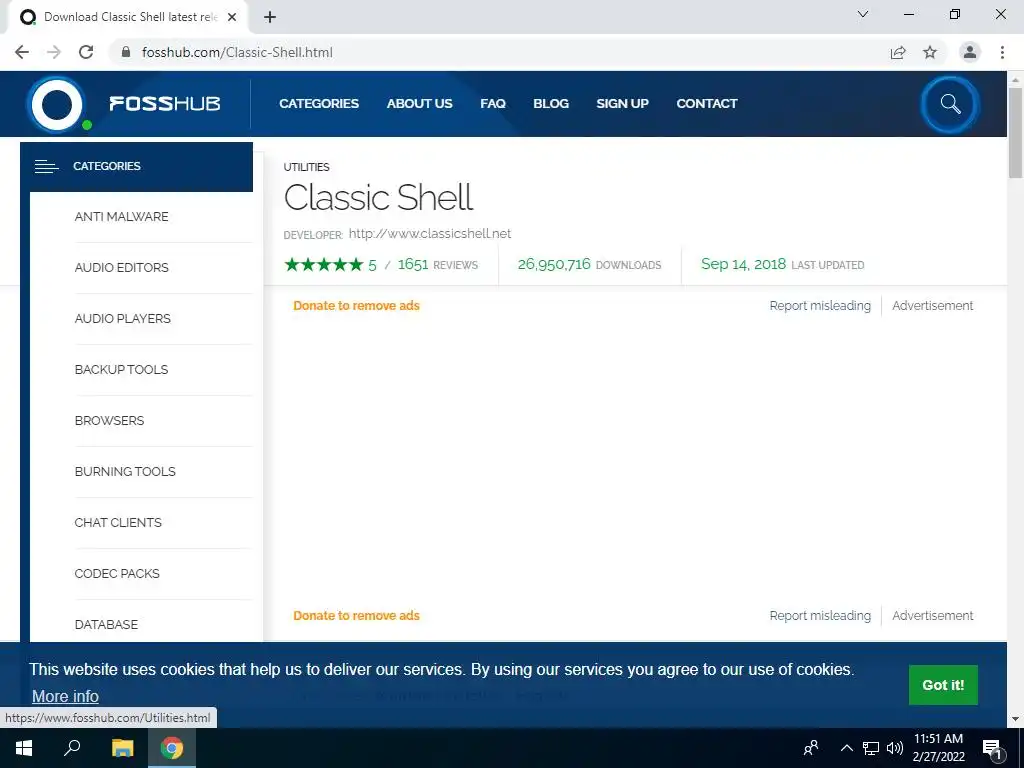1024x768 pixels.
Task: Select BURNING TOOLS category
Action: [125, 472]
